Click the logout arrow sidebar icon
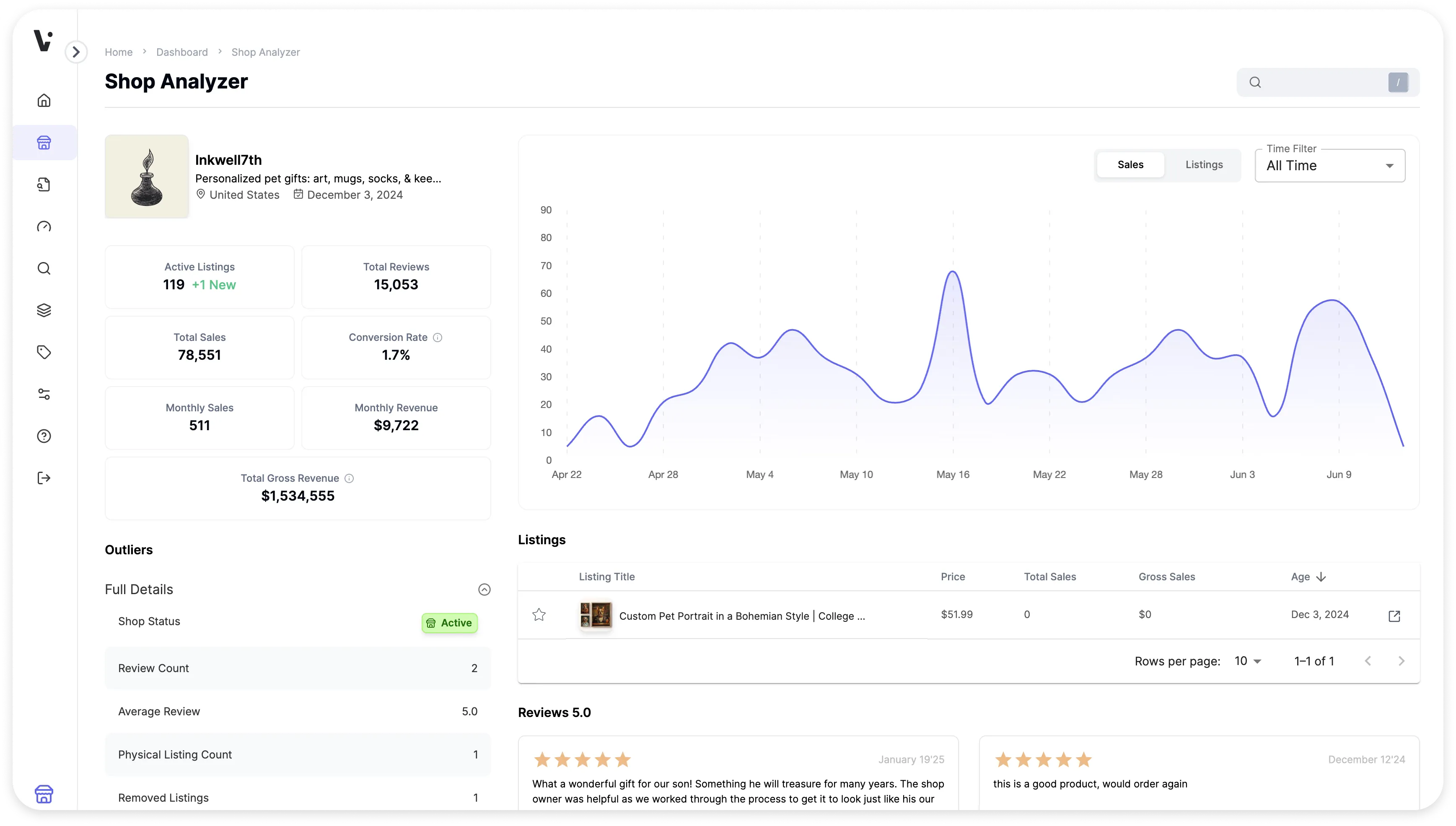Image resolution: width=1456 pixels, height=826 pixels. (x=44, y=478)
